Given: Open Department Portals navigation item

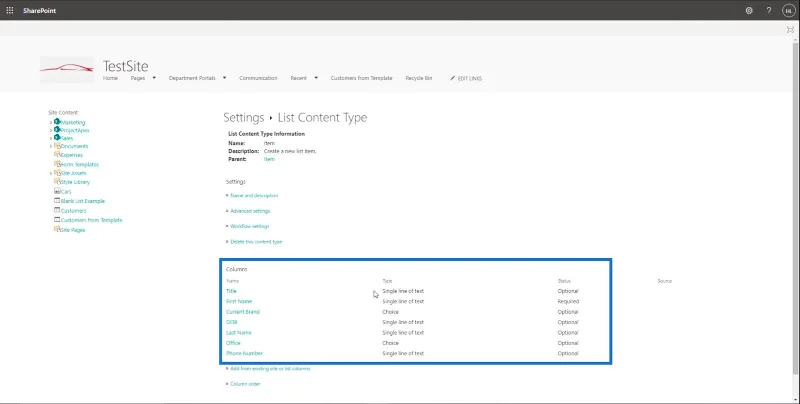Looking at the screenshot, I should [x=192, y=78].
